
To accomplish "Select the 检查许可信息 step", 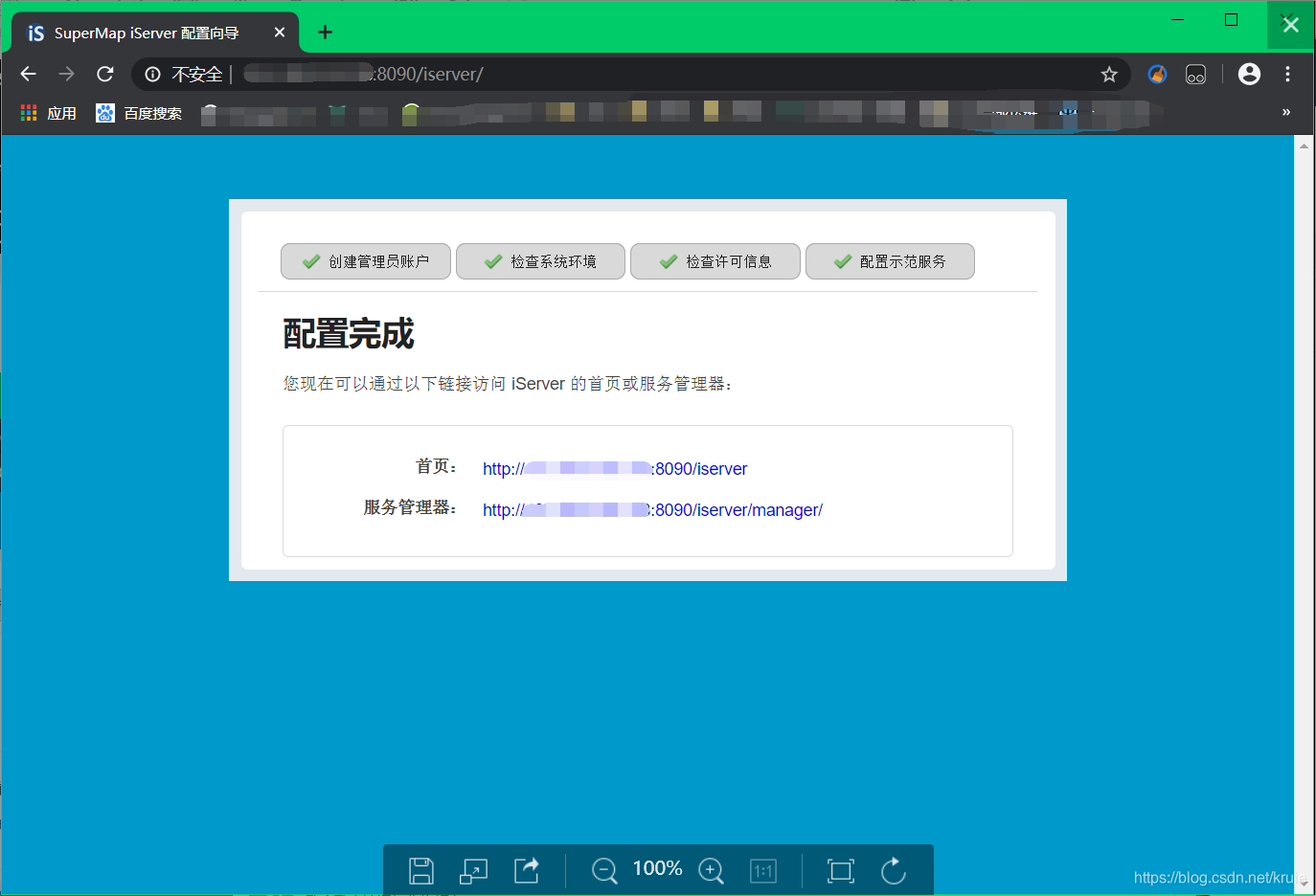I will click(715, 261).
